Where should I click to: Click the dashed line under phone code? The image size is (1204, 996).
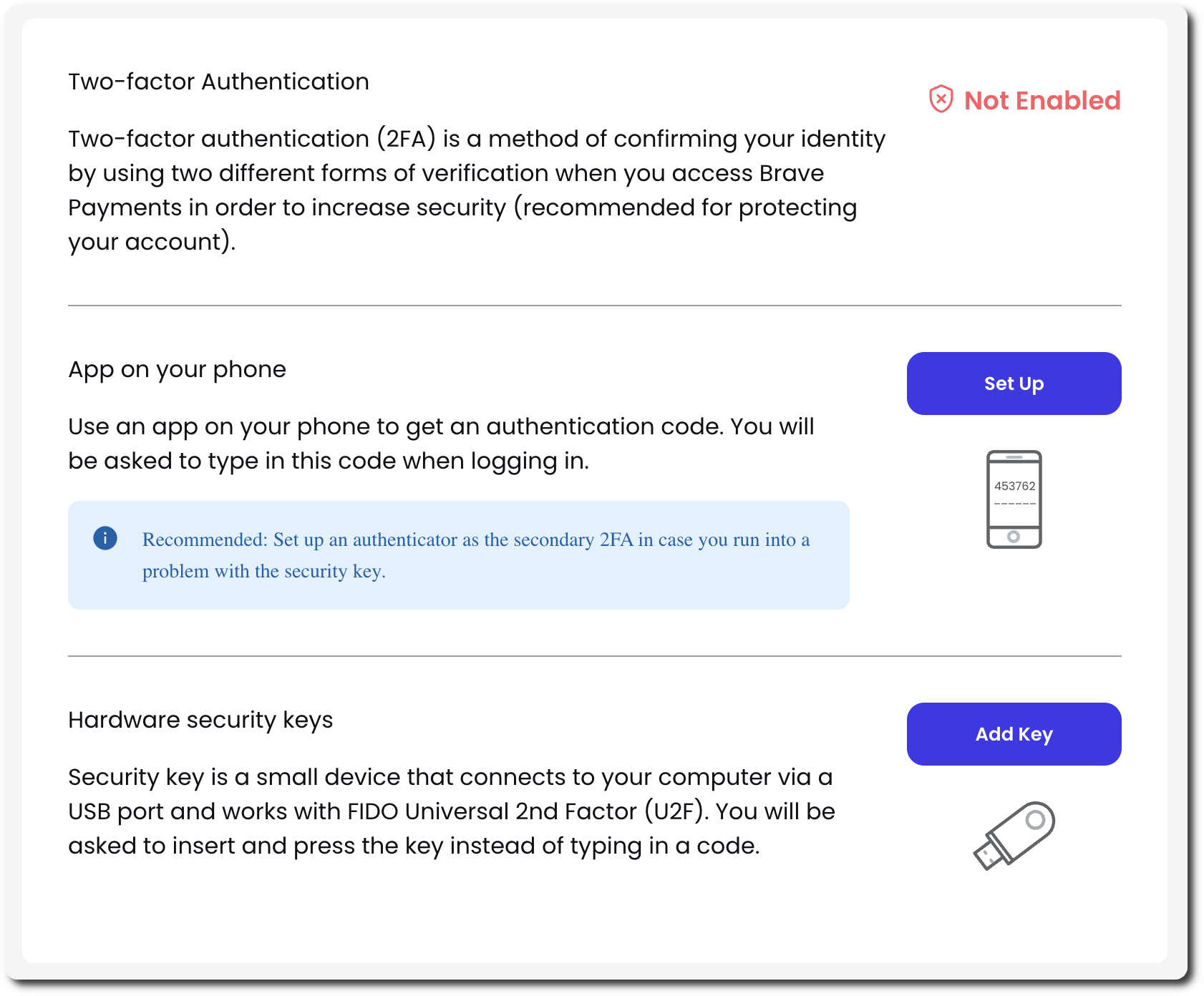[1014, 504]
